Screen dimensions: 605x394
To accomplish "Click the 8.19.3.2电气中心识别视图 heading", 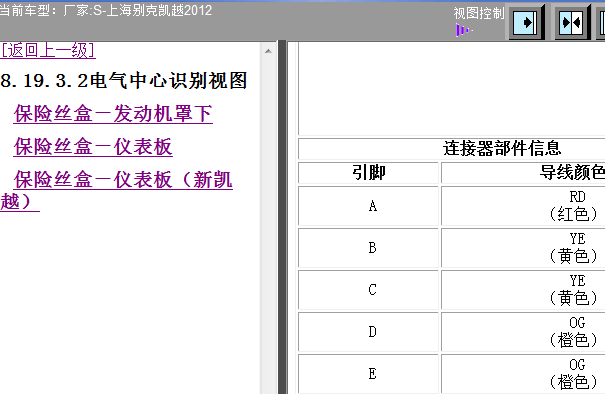I will click(x=123, y=81).
